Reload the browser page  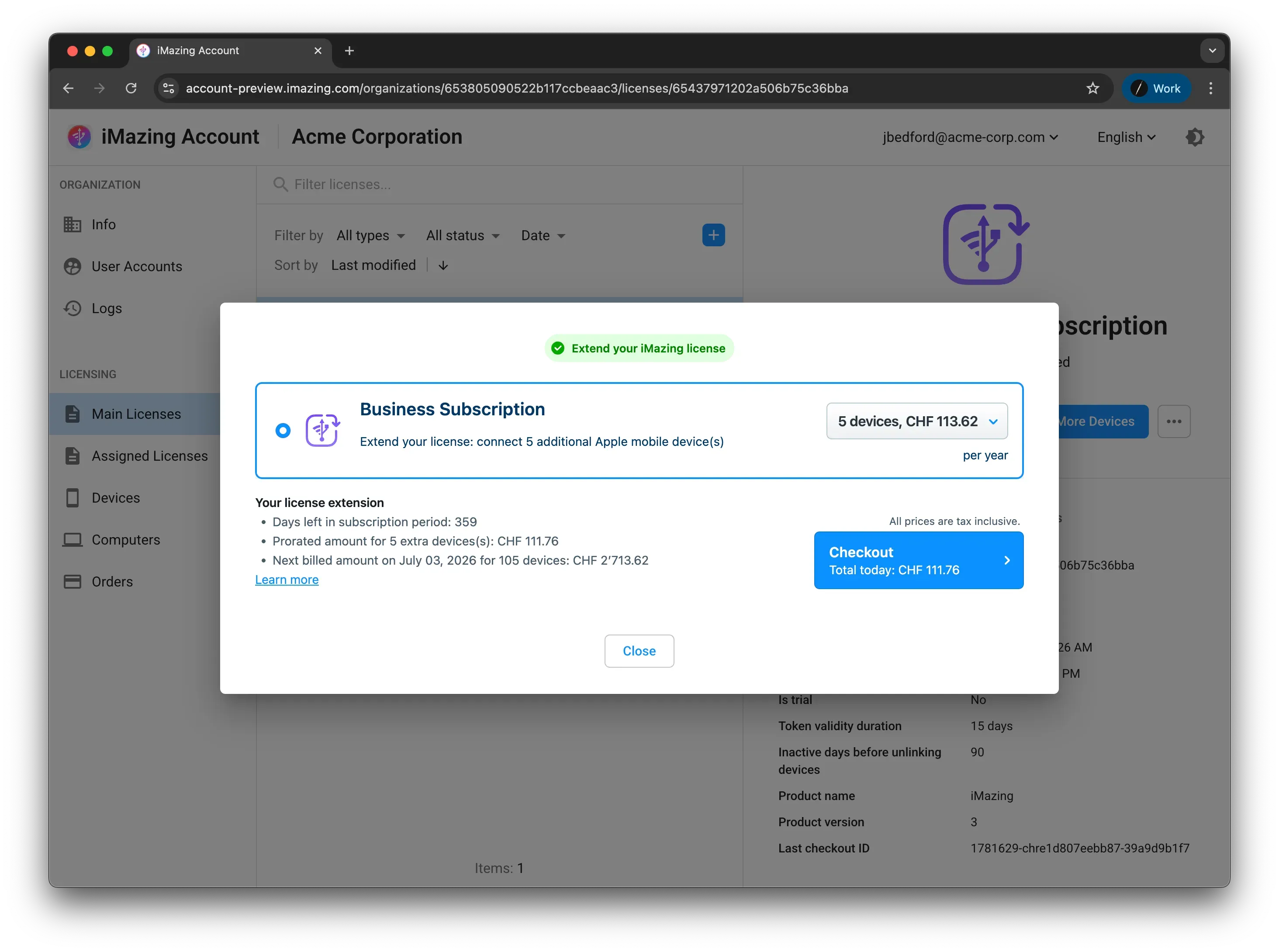tap(131, 88)
